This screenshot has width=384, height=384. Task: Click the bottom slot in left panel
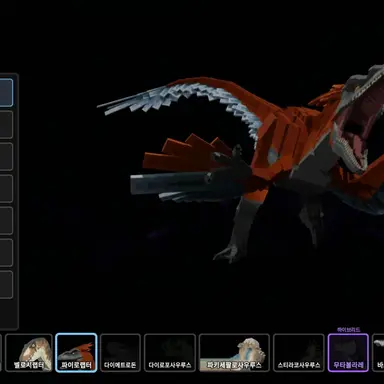coord(6,284)
